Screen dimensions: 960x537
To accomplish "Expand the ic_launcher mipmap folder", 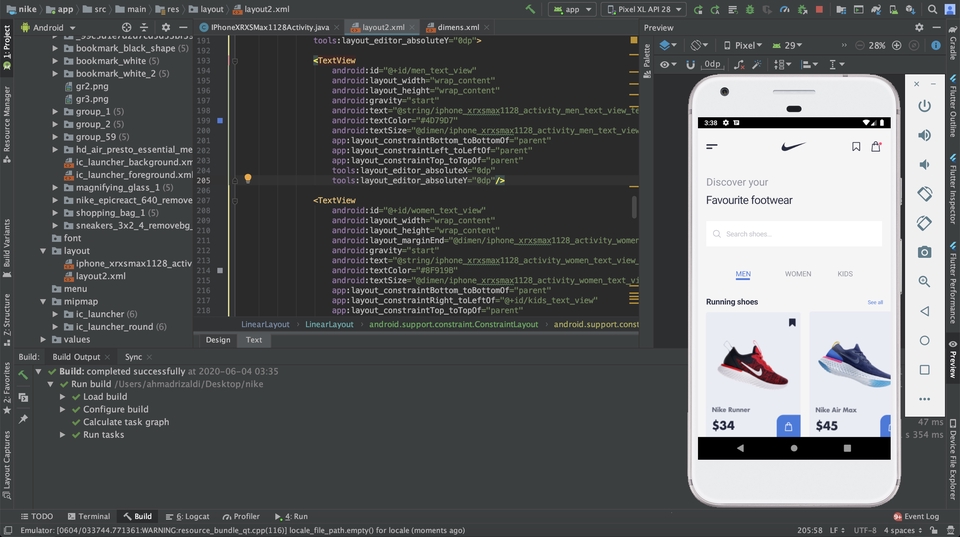I will coord(55,314).
